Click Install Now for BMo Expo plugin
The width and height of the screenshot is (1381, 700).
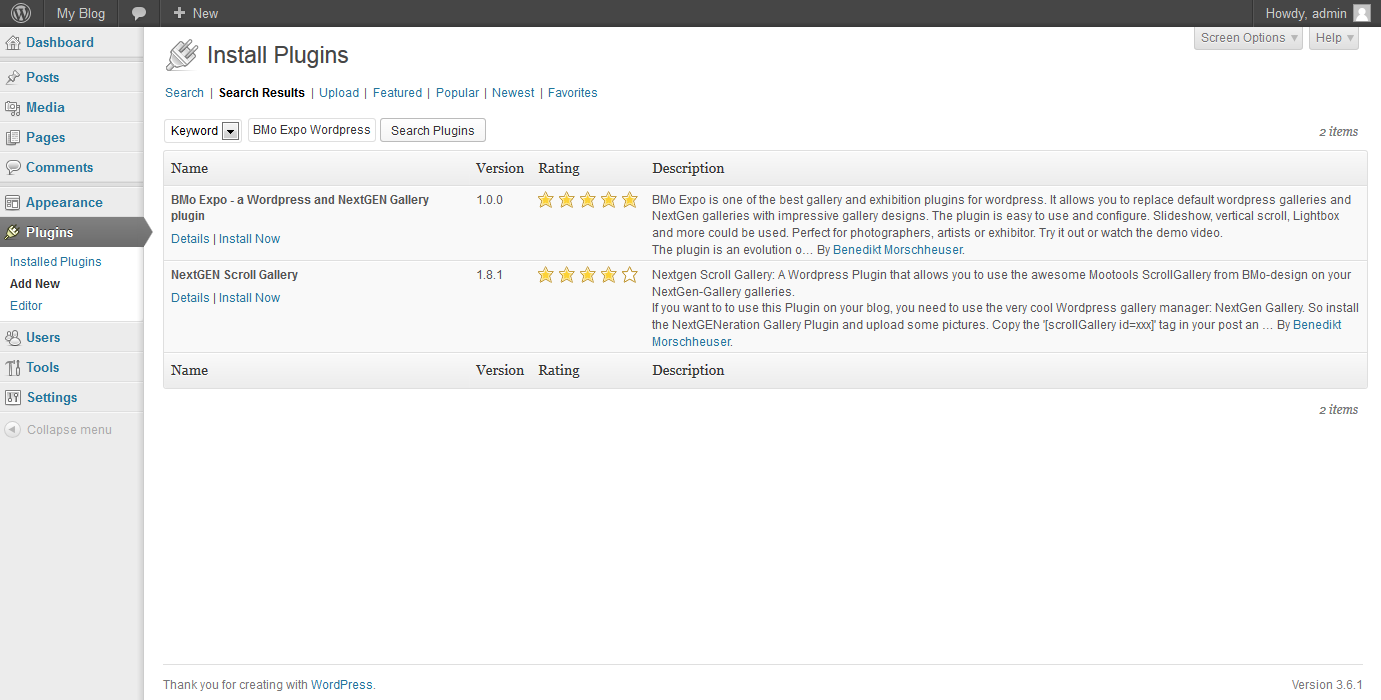[x=249, y=239]
